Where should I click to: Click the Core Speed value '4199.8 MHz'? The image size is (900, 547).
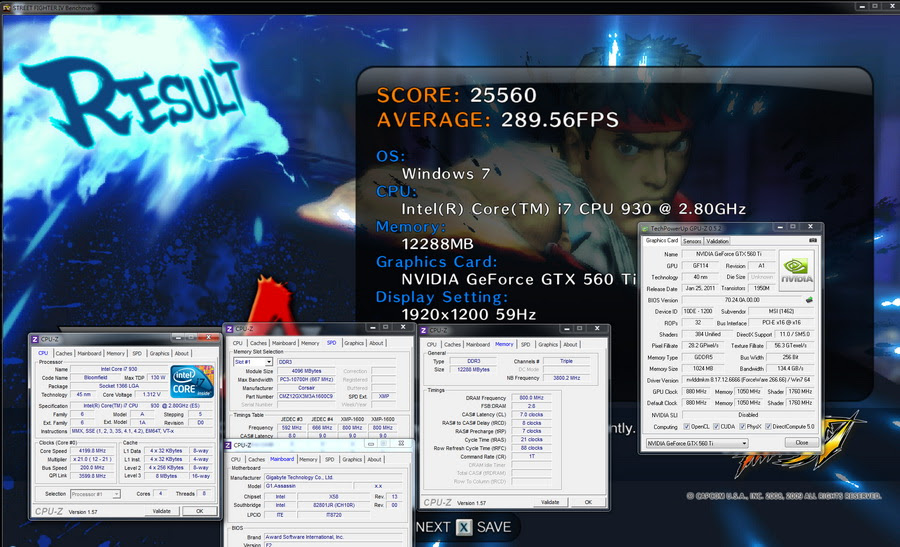(92, 451)
